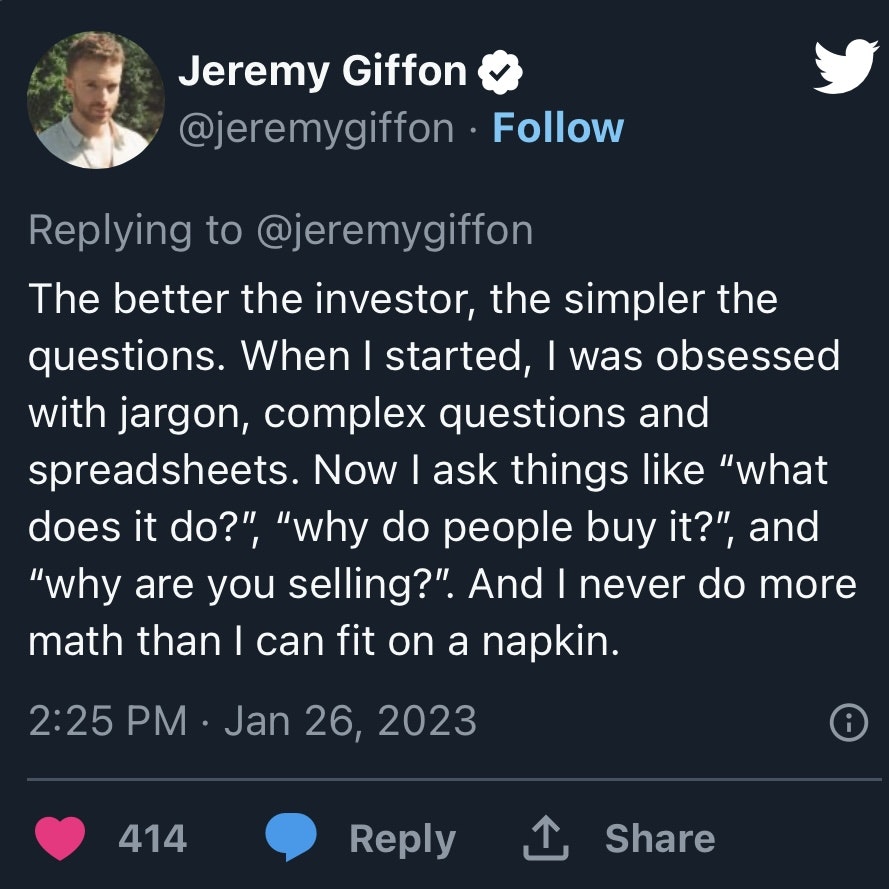Open the @jeremygiffon handle beside Follow
Image resolution: width=889 pixels, height=889 pixels.
(316, 129)
